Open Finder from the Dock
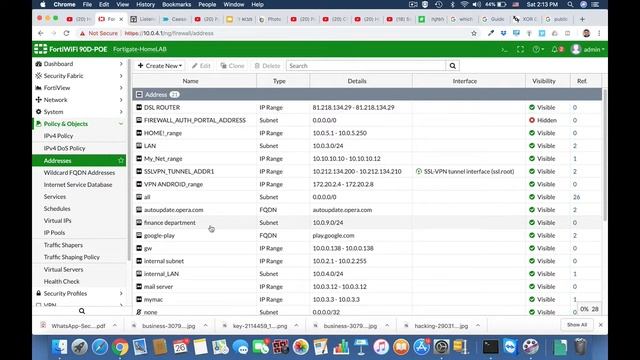This screenshot has width=640, height=360. point(60,347)
